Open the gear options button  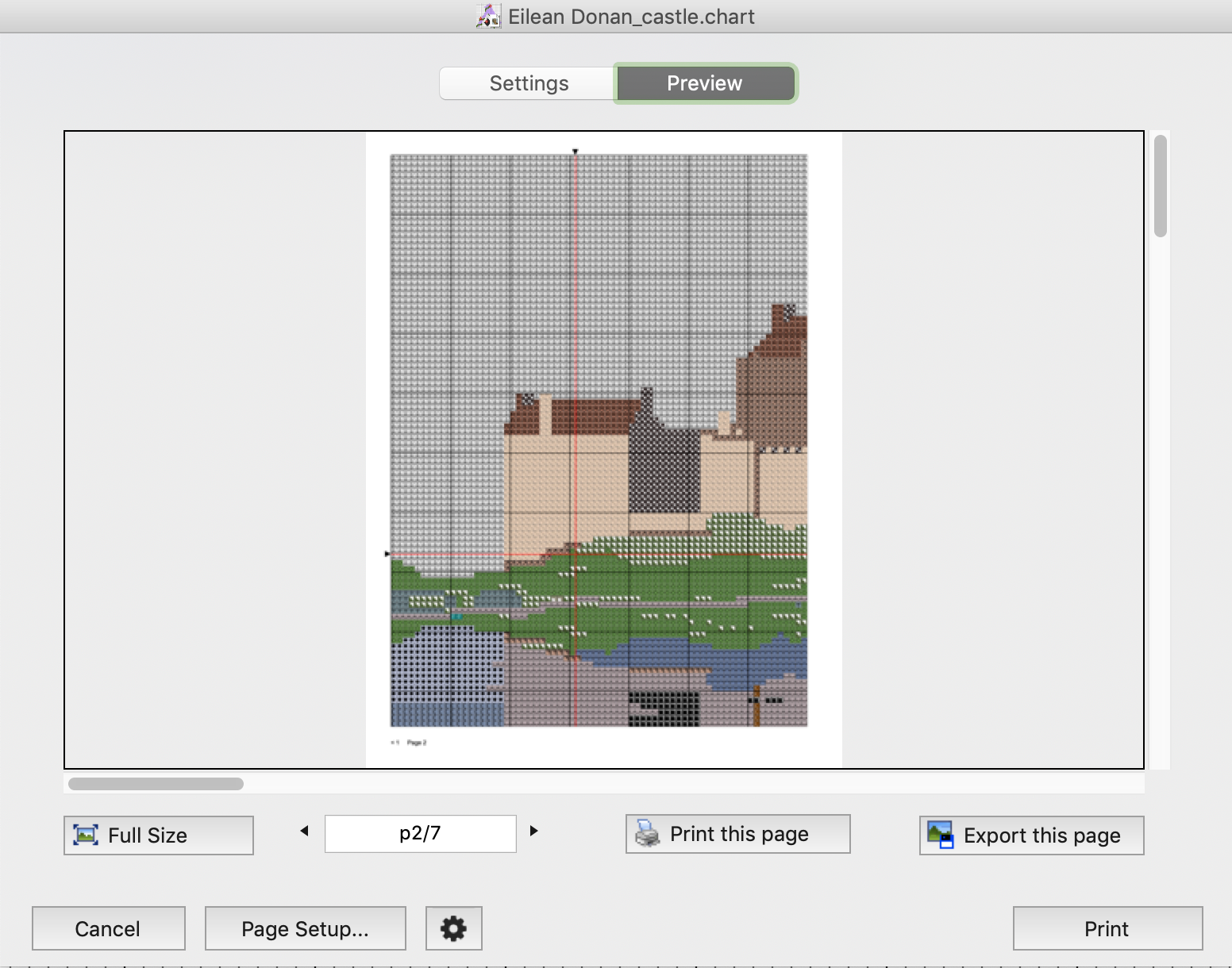click(x=453, y=928)
